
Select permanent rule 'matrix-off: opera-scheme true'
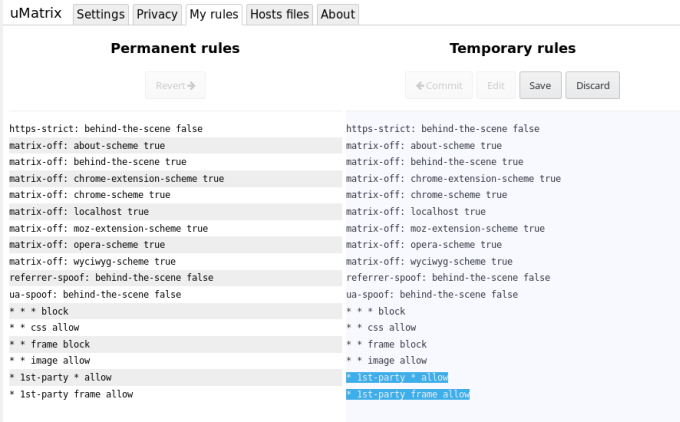[176, 245]
